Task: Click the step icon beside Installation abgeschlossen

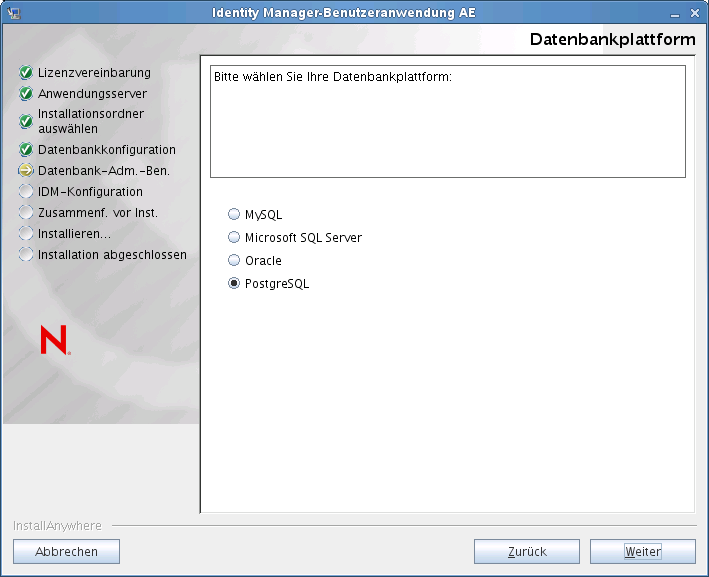Action: (x=26, y=255)
